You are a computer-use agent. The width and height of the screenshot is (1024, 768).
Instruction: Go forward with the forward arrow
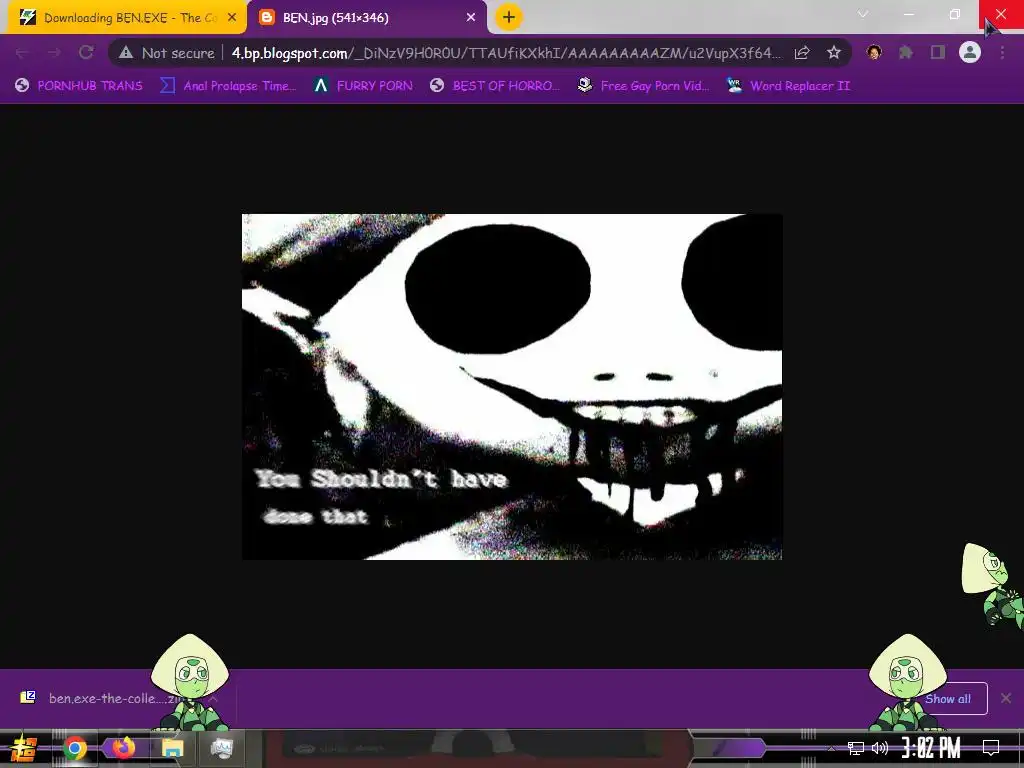coord(54,53)
